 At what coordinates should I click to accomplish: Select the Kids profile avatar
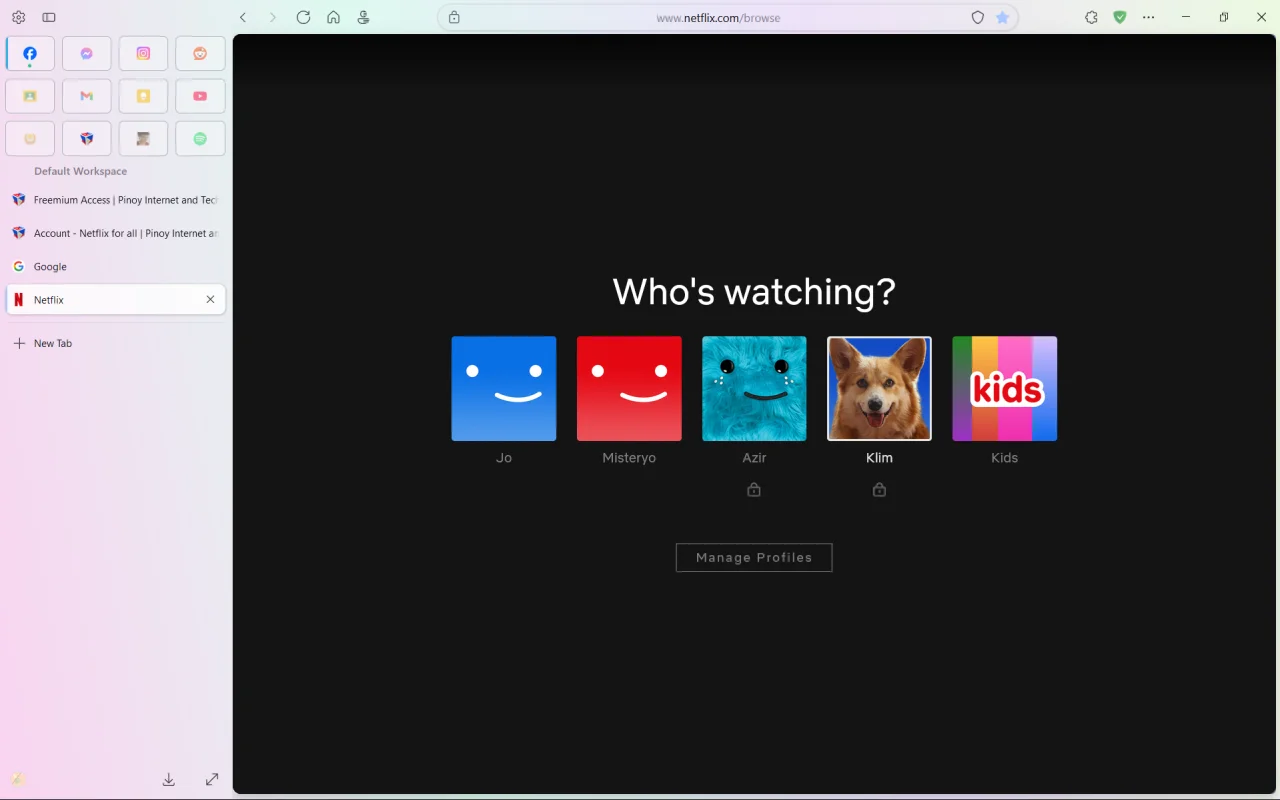click(x=1004, y=388)
